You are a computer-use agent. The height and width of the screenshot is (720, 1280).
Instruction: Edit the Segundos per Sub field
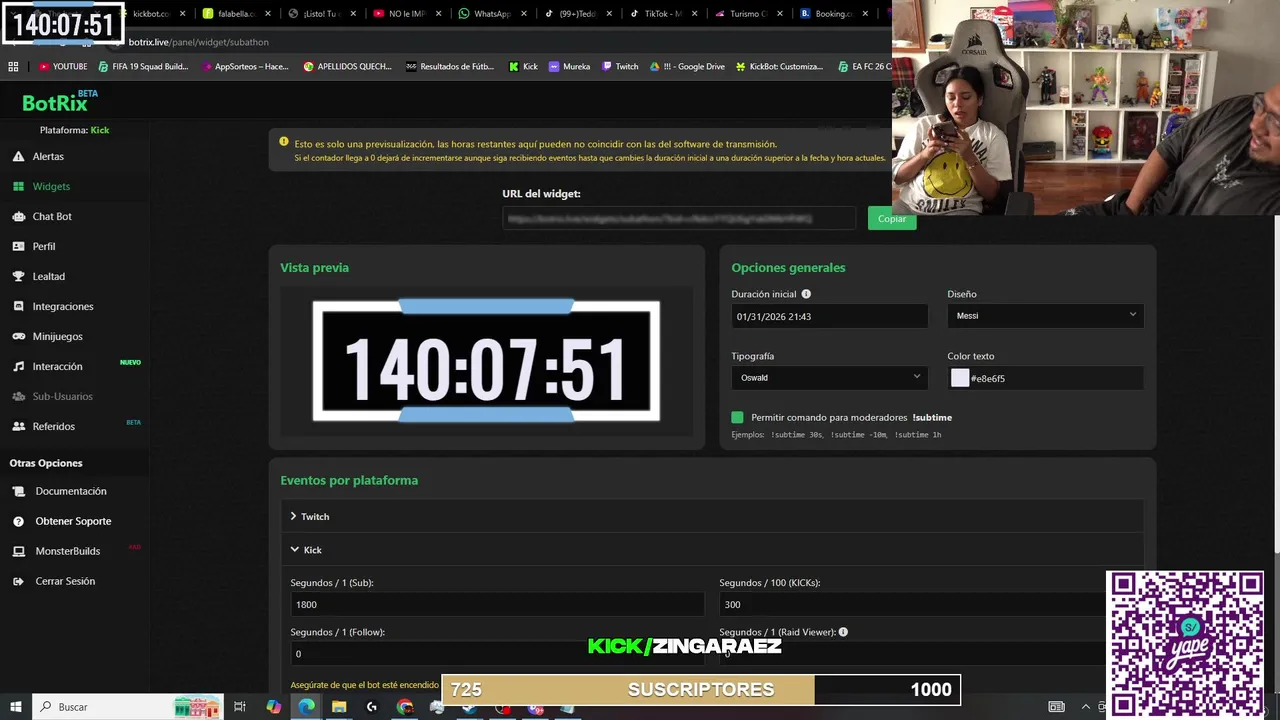[497, 604]
